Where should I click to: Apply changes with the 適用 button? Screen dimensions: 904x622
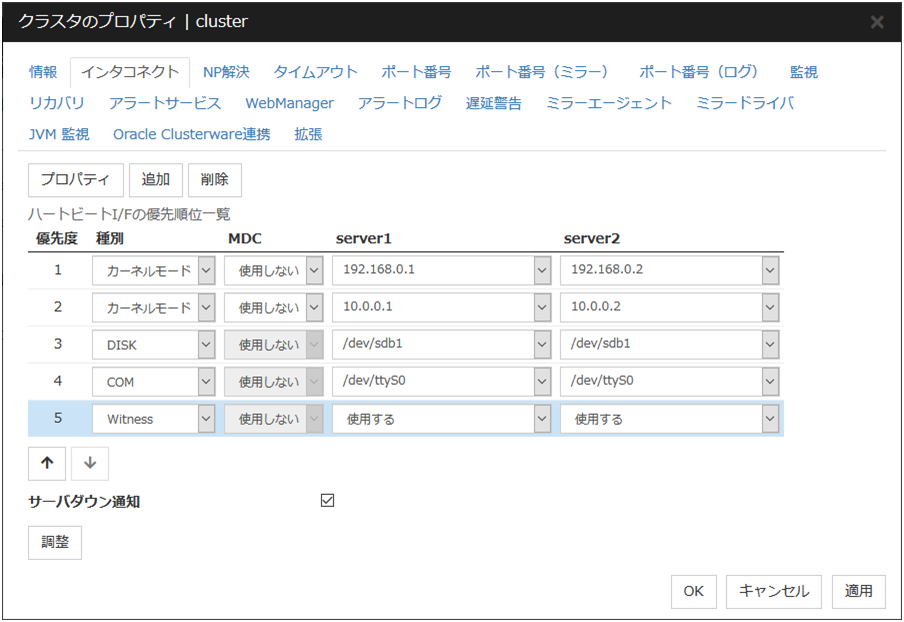[858, 591]
